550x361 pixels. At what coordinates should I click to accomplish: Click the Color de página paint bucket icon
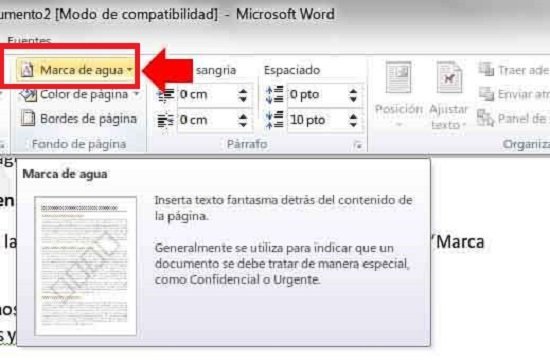pos(28,95)
